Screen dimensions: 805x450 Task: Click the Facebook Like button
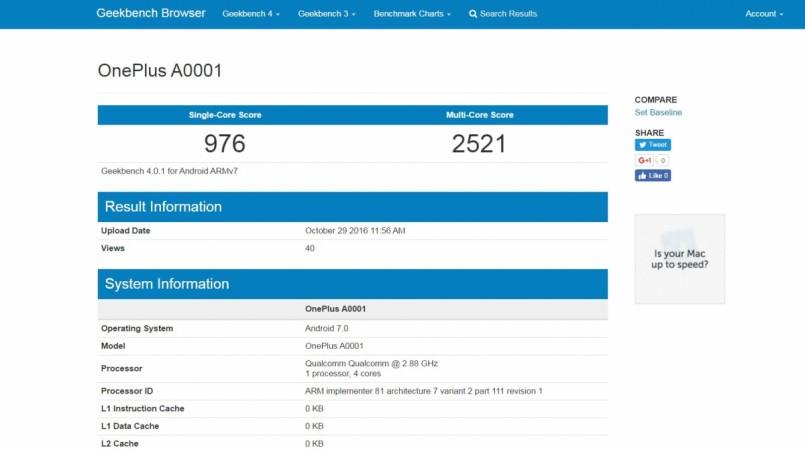click(653, 175)
